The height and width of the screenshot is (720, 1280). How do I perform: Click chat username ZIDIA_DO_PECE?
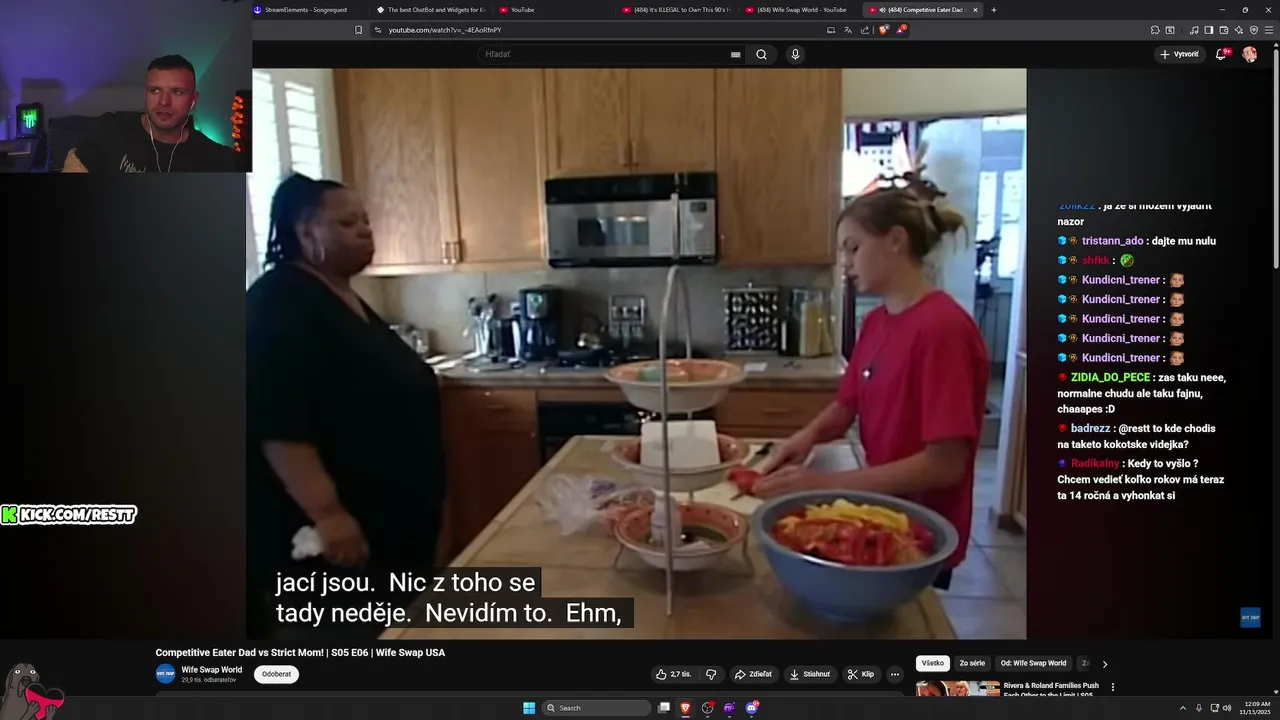[x=1110, y=377]
